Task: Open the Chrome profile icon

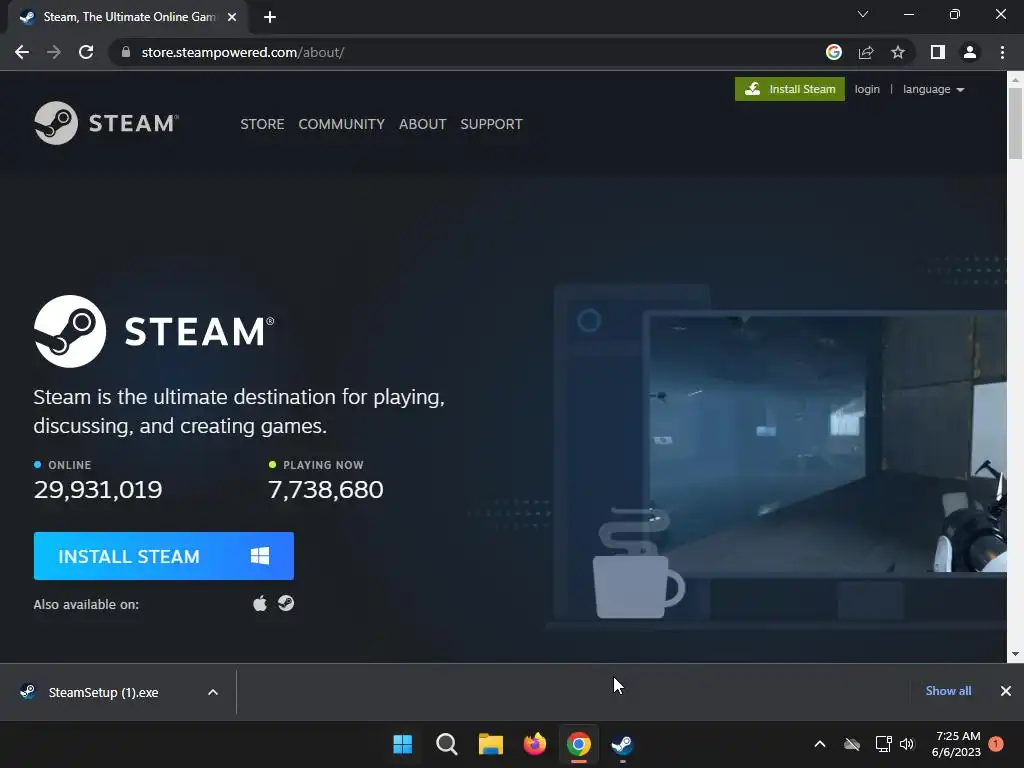Action: 970,52
